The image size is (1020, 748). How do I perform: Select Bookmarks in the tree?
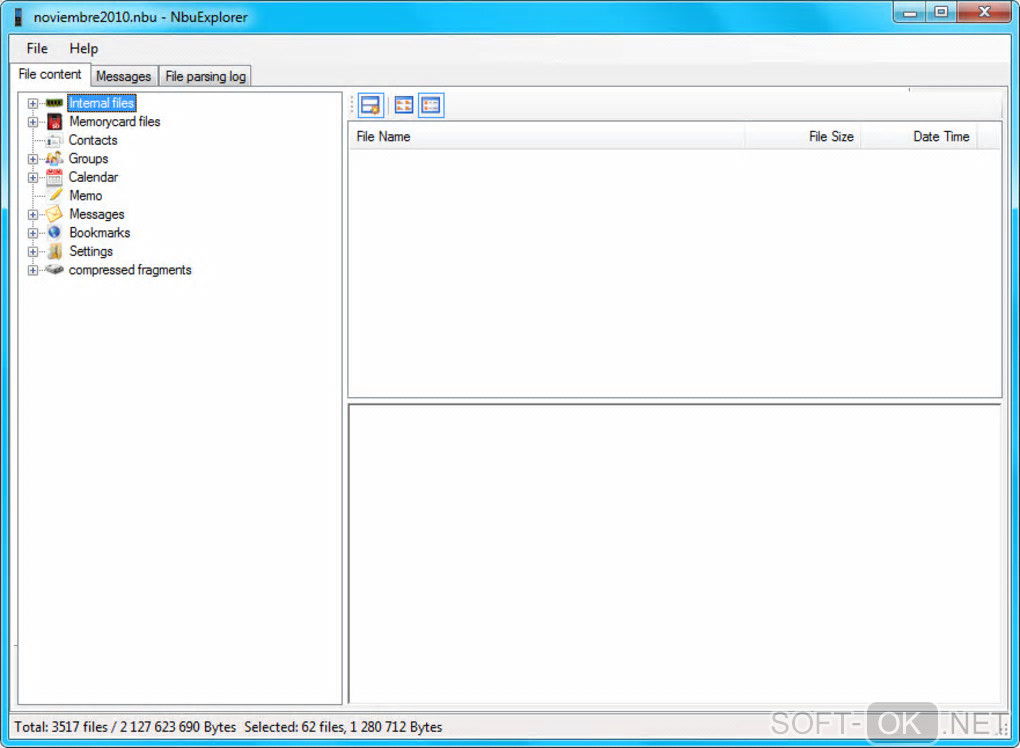100,232
